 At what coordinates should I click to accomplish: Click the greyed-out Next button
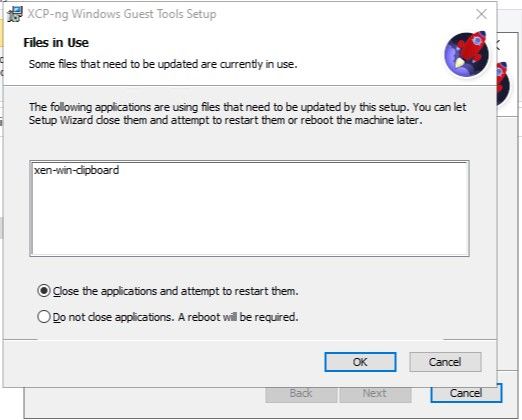point(375,394)
